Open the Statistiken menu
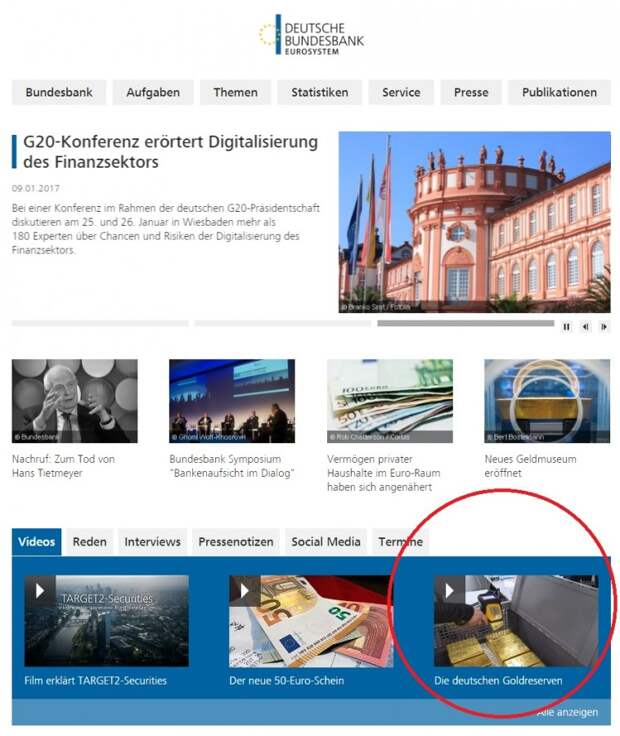Viewport: 620px width, 736px height. (x=320, y=92)
